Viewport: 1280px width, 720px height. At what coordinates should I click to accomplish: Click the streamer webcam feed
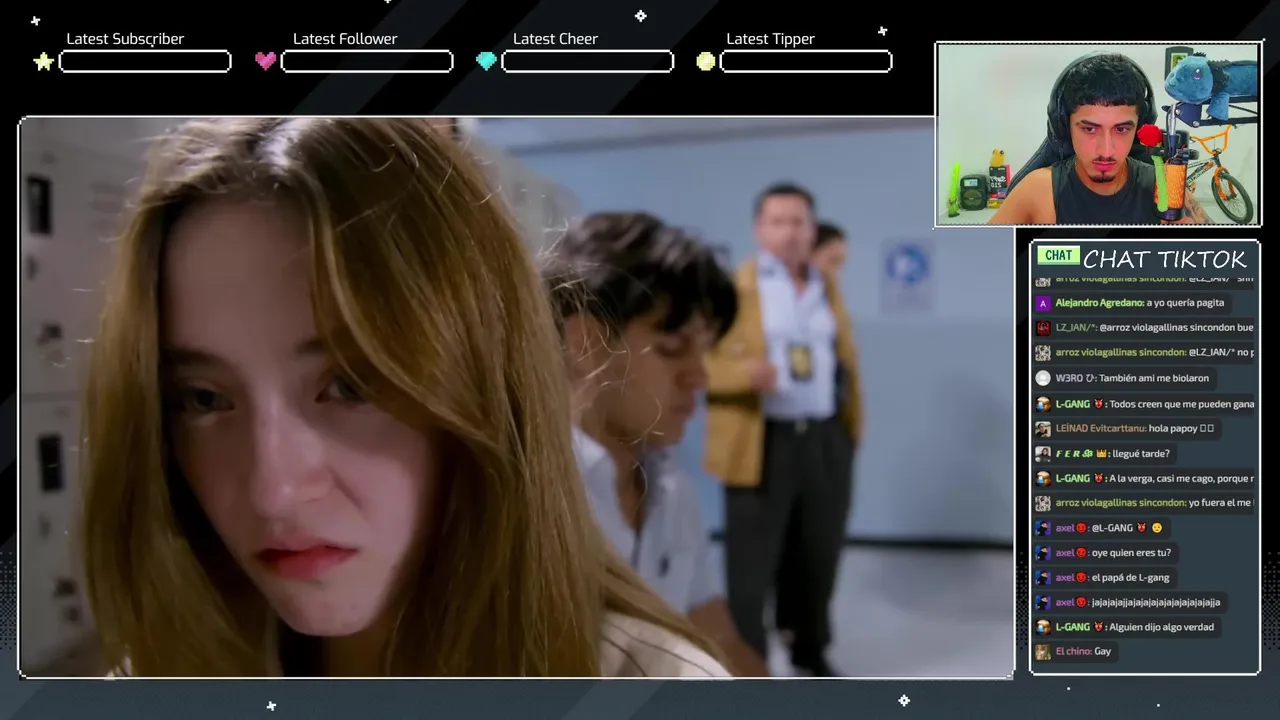pos(1097,134)
